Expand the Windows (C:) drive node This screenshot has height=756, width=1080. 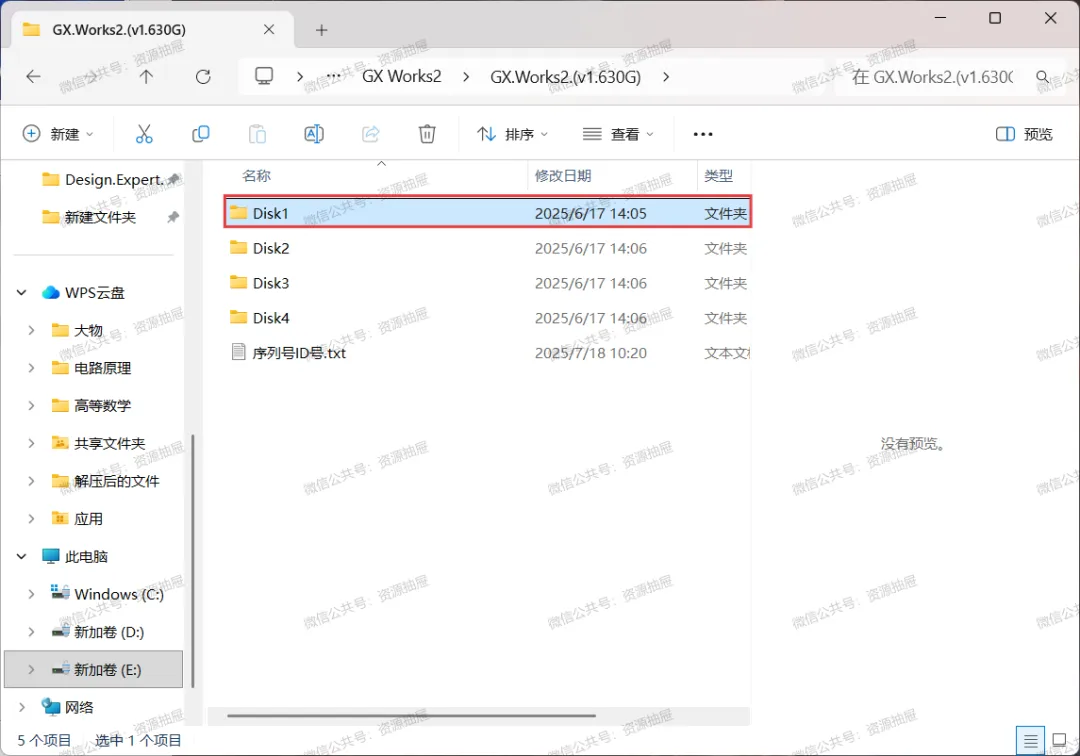click(x=31, y=594)
